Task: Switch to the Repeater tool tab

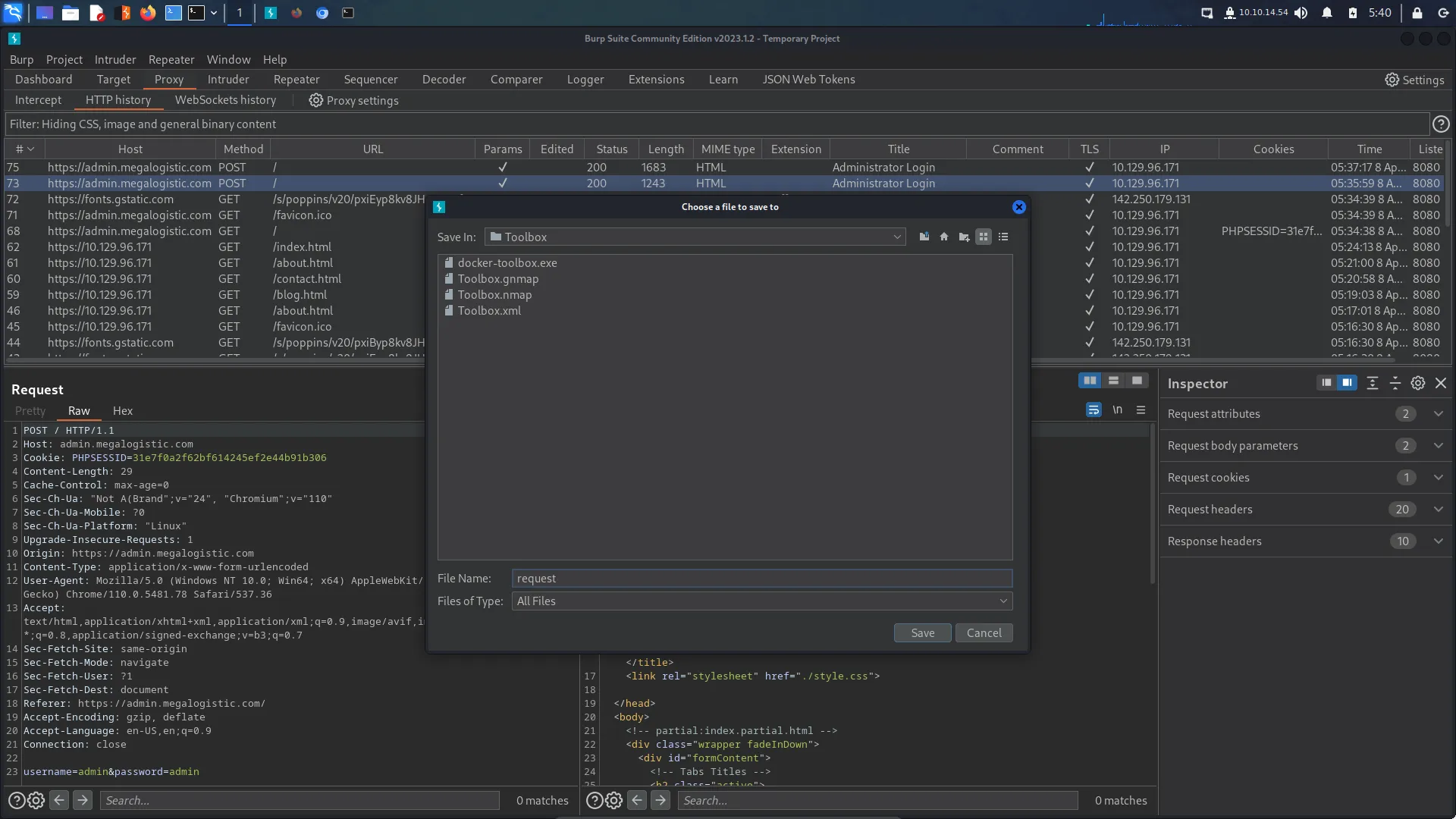Action: pos(297,79)
